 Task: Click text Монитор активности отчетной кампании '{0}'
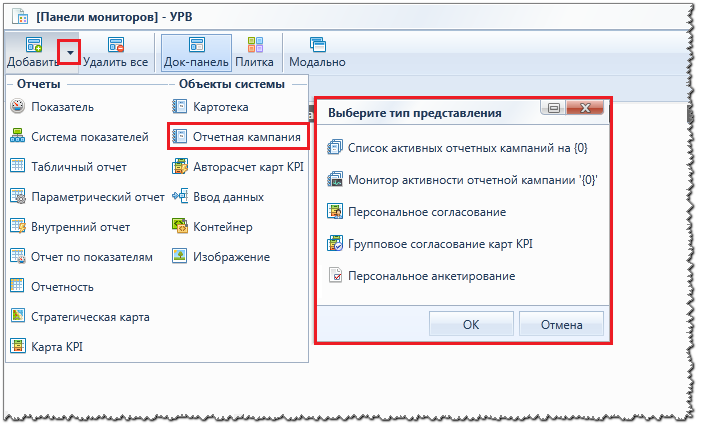coord(473,180)
